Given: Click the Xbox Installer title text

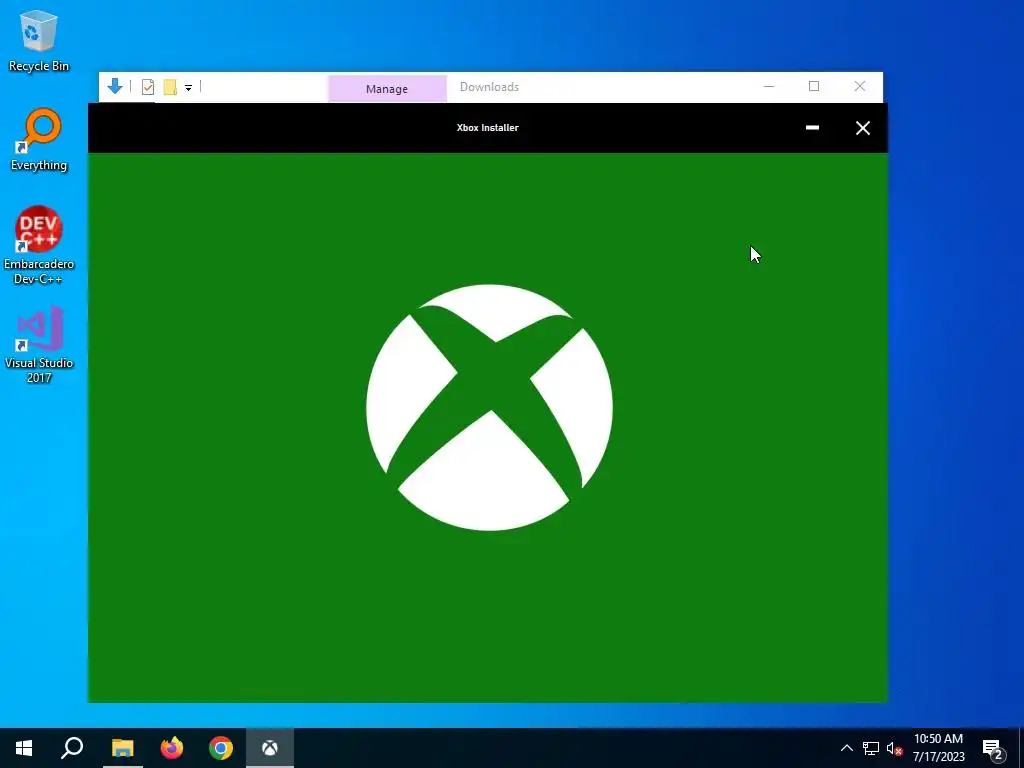Looking at the screenshot, I should click(x=488, y=127).
